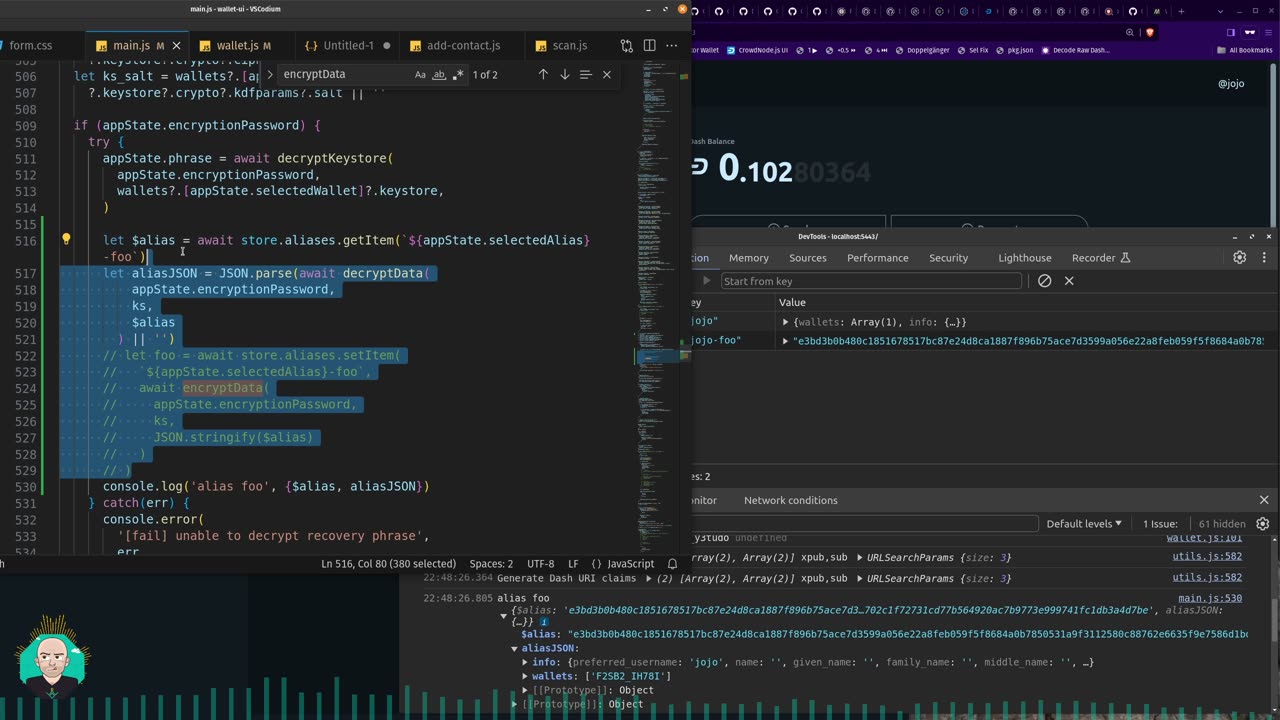The height and width of the screenshot is (720, 1280).
Task: Click cursor position Ln 516, Col 80 status
Action: (388, 564)
